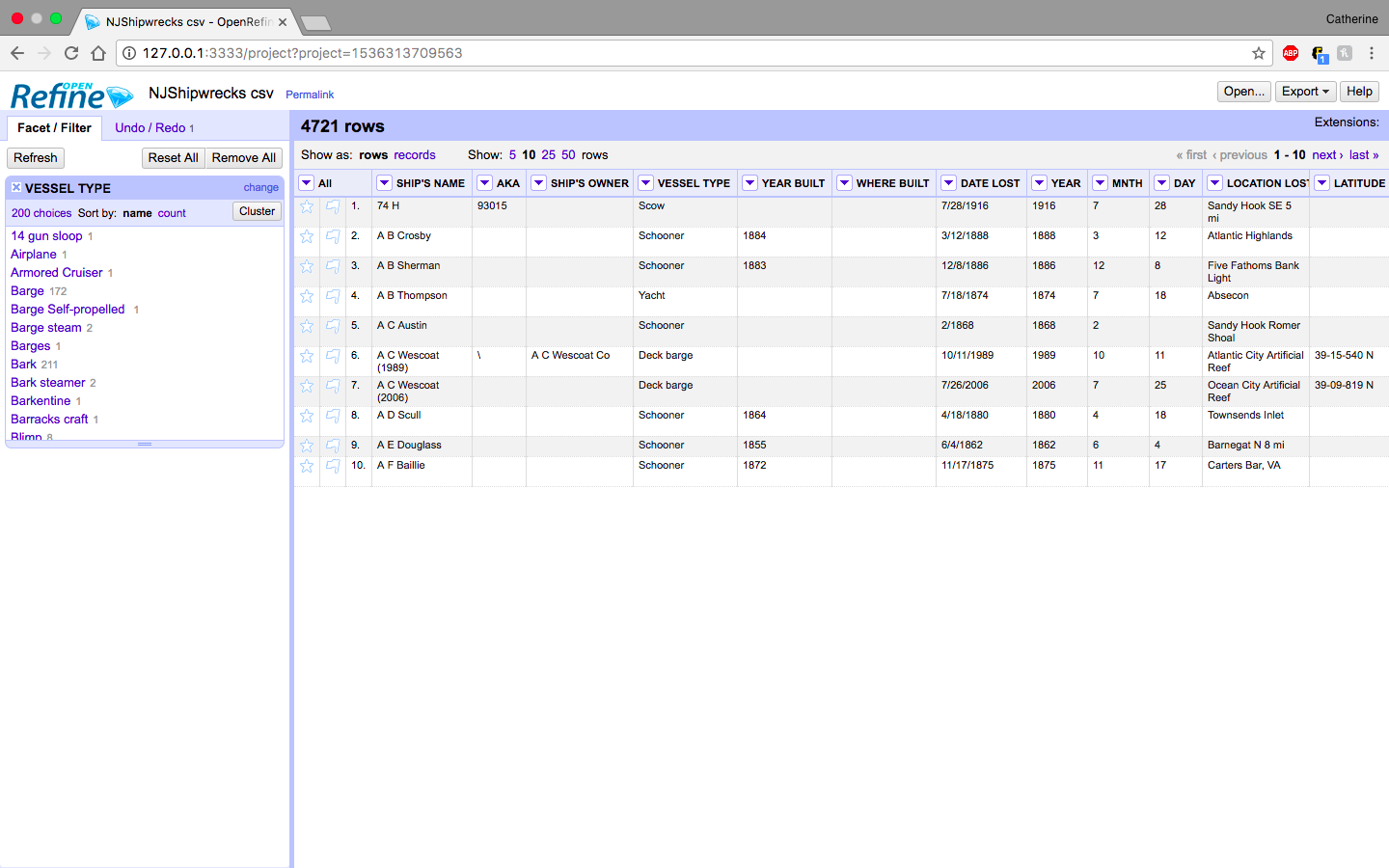The height and width of the screenshot is (868, 1389).
Task: Open the Adblock Plus extension
Action: pos(1291,53)
